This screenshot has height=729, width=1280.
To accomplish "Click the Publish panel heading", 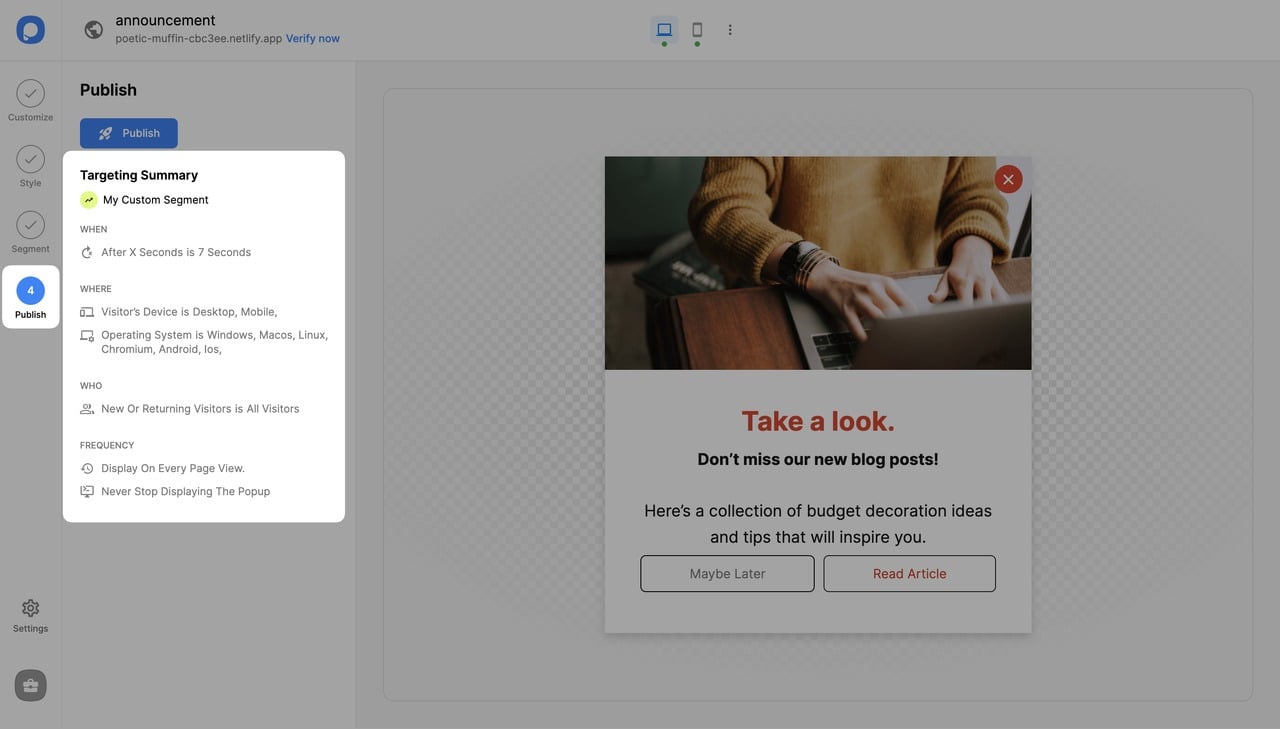I will point(108,90).
